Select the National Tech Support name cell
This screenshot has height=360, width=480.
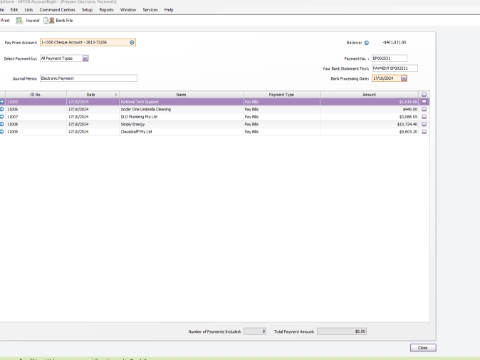pos(181,102)
